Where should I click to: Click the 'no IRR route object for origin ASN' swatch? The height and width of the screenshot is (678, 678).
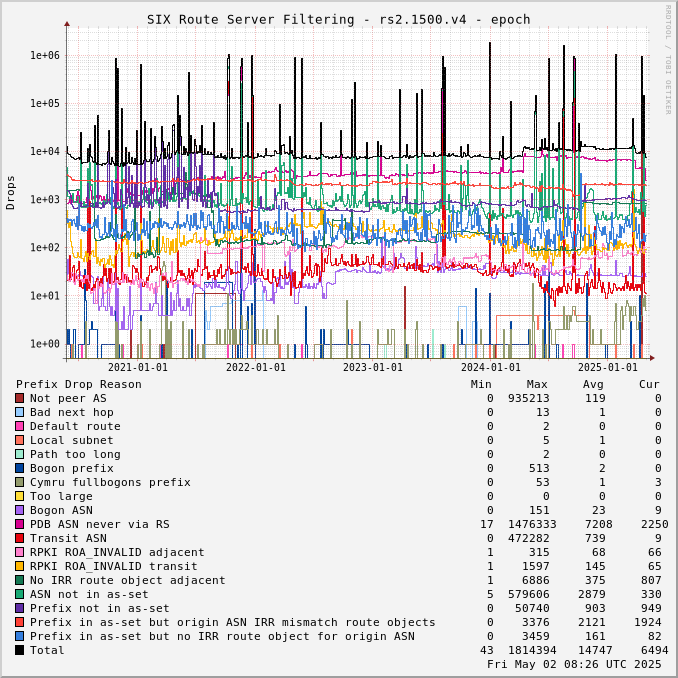point(19,636)
